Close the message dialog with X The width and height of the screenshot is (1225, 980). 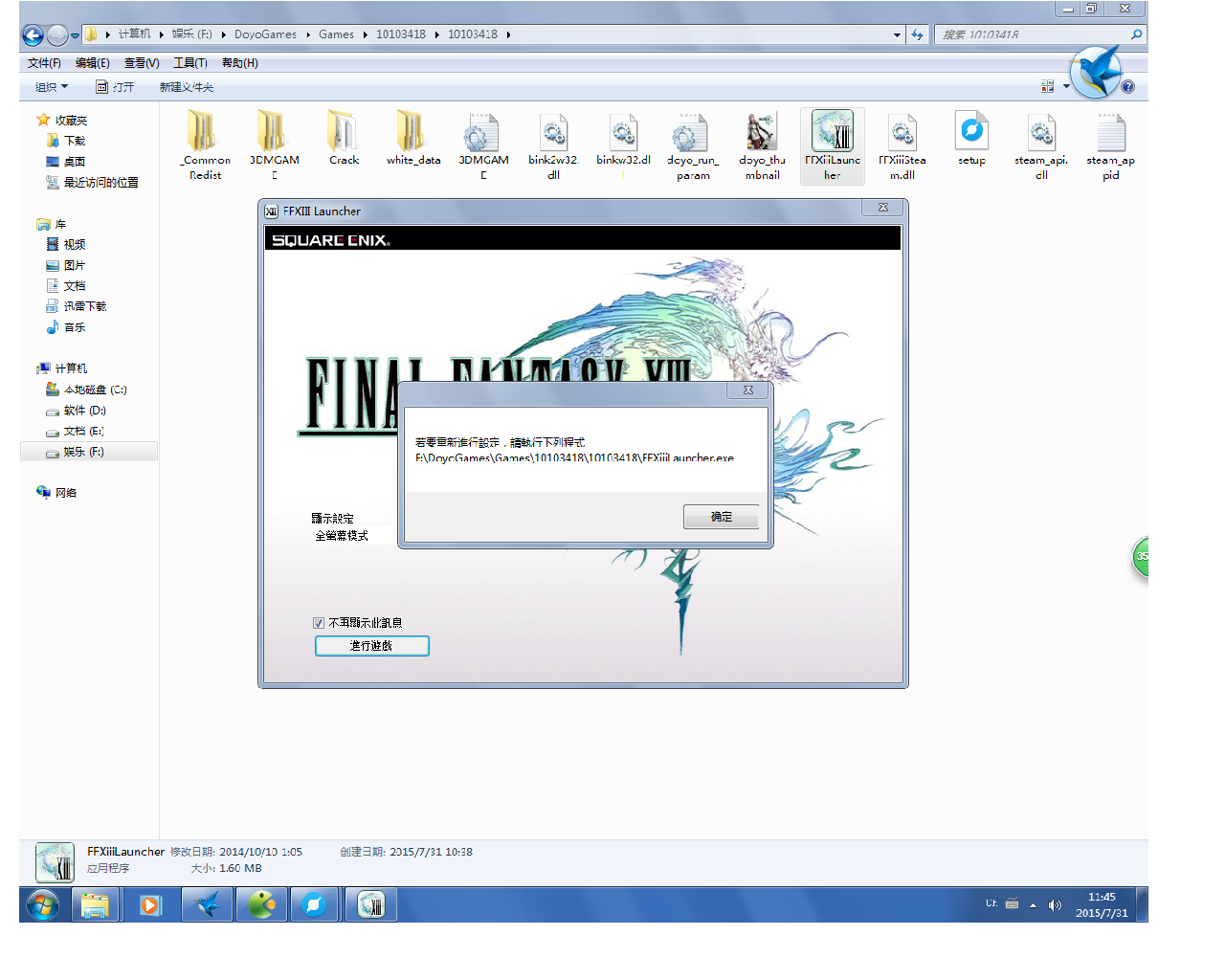tap(748, 390)
